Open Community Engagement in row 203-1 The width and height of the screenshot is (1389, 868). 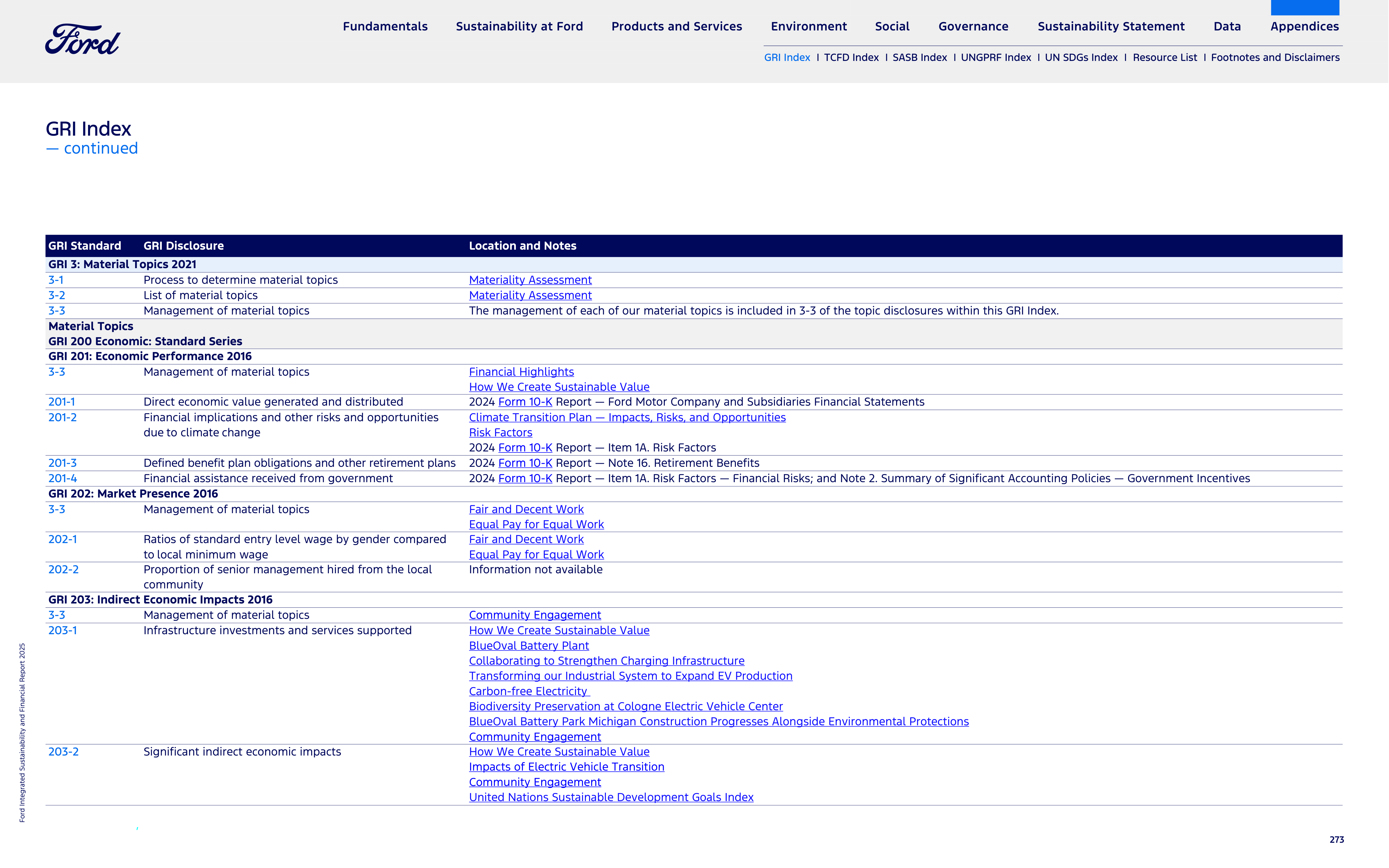pos(535,737)
